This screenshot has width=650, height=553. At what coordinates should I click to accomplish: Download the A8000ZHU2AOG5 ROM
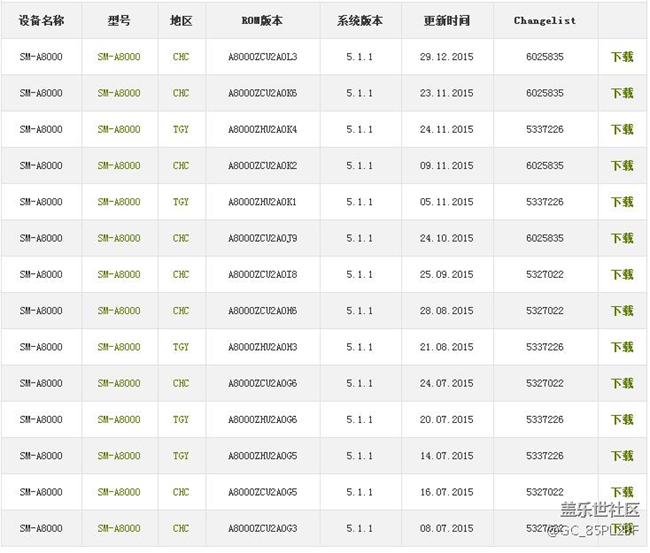point(622,456)
